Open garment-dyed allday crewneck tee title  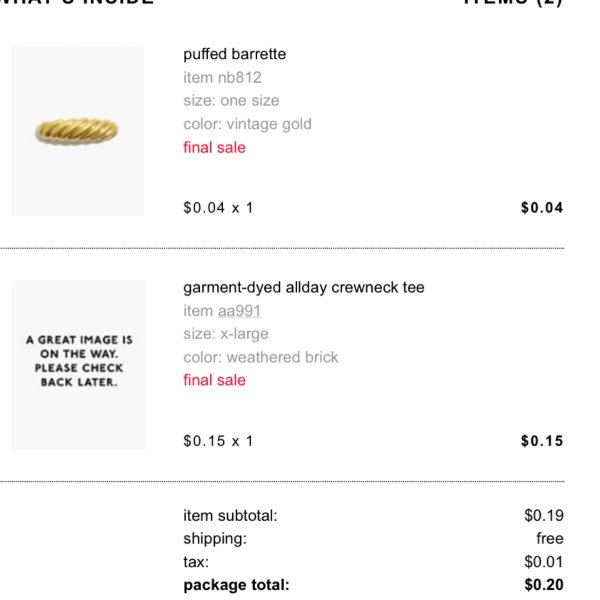304,287
